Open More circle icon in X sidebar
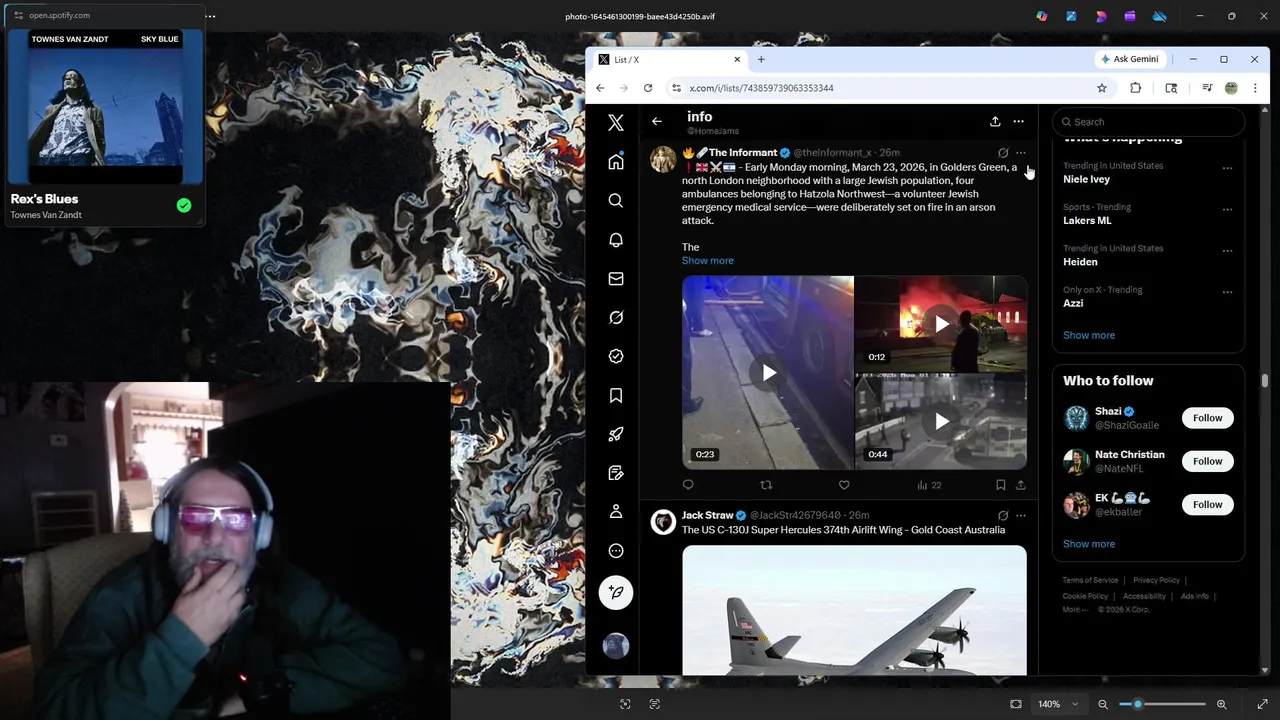Screen dimensions: 1280x720 (x=616, y=551)
